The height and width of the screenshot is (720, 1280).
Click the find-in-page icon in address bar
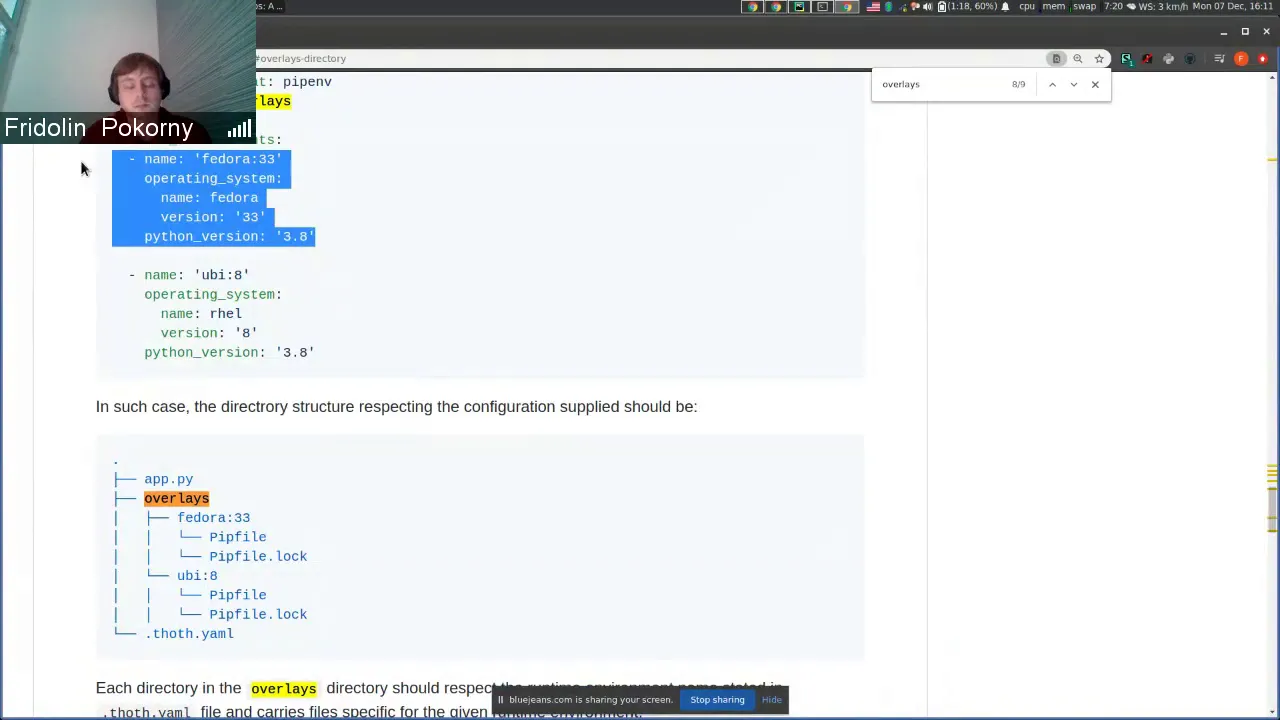(1056, 58)
